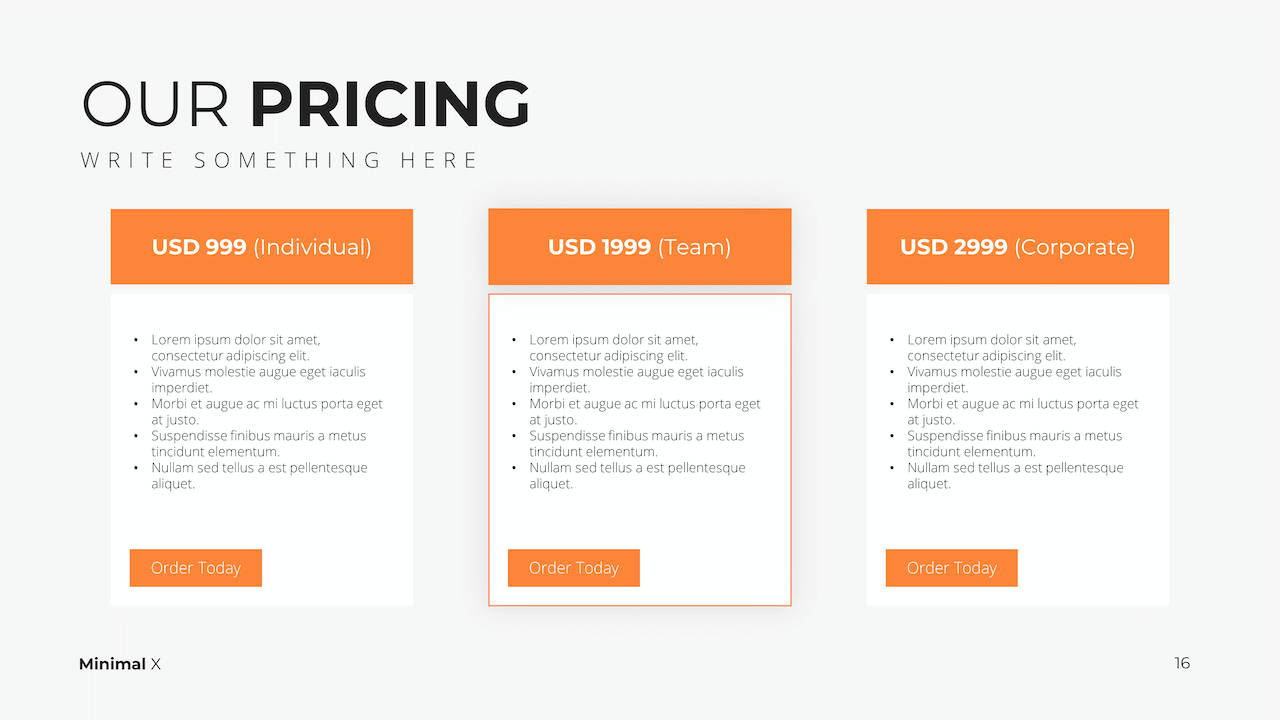This screenshot has width=1280, height=720.
Task: Click the WRITE SOMETHING HERE subtitle
Action: tap(280, 160)
